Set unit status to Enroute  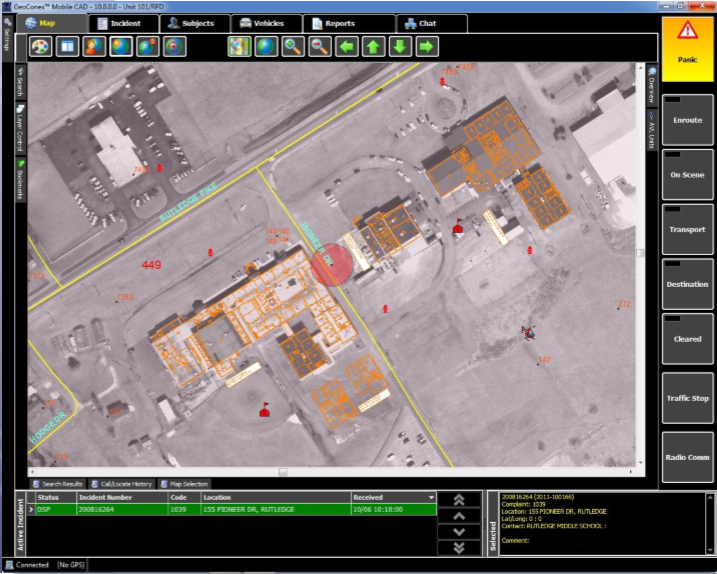[x=687, y=120]
